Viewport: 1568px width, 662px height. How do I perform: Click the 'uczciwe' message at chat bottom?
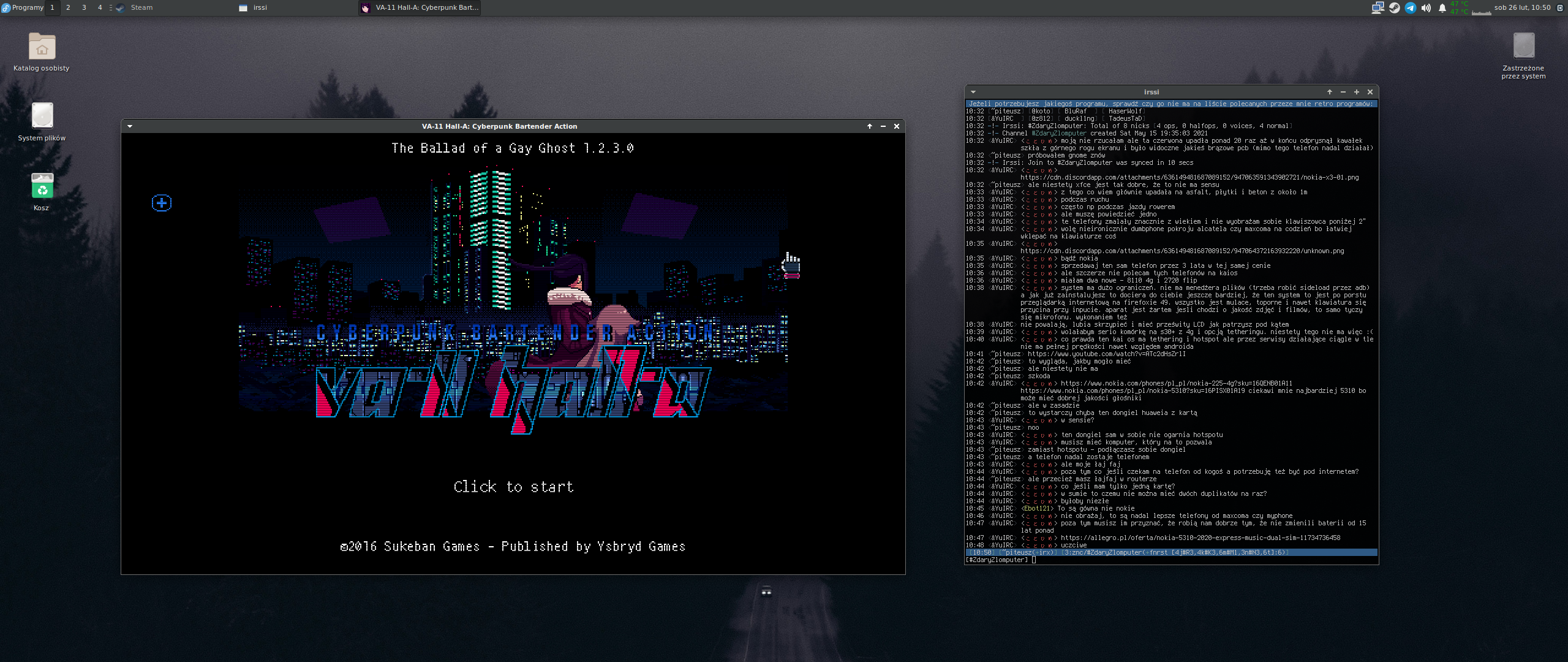pyautogui.click(x=1073, y=546)
